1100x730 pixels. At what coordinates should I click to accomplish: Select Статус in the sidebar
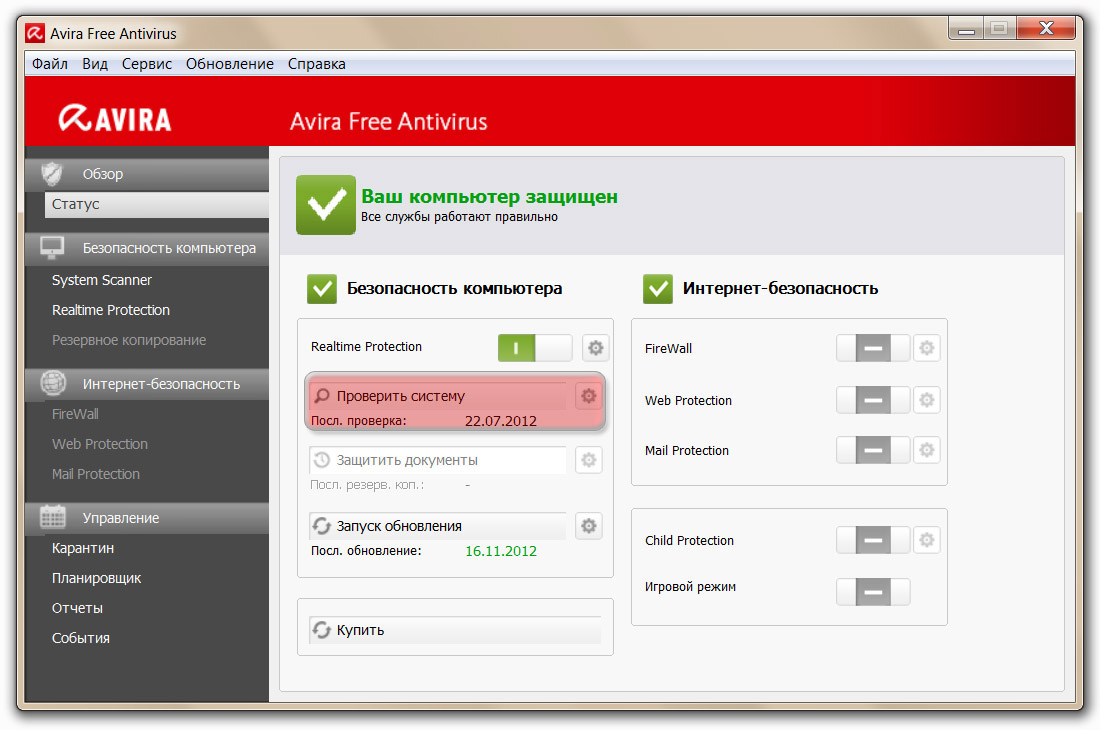coord(156,204)
